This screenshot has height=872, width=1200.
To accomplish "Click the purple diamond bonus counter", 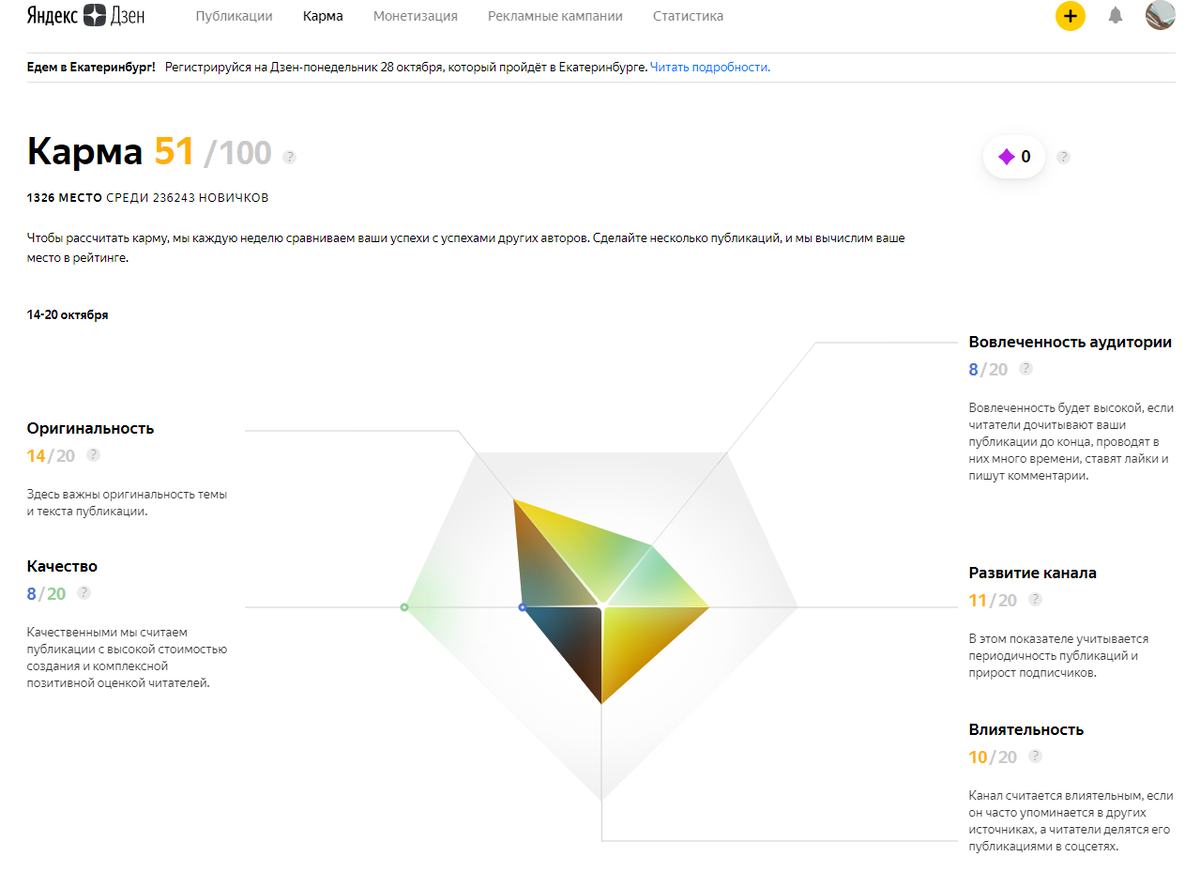I will tap(1014, 157).
